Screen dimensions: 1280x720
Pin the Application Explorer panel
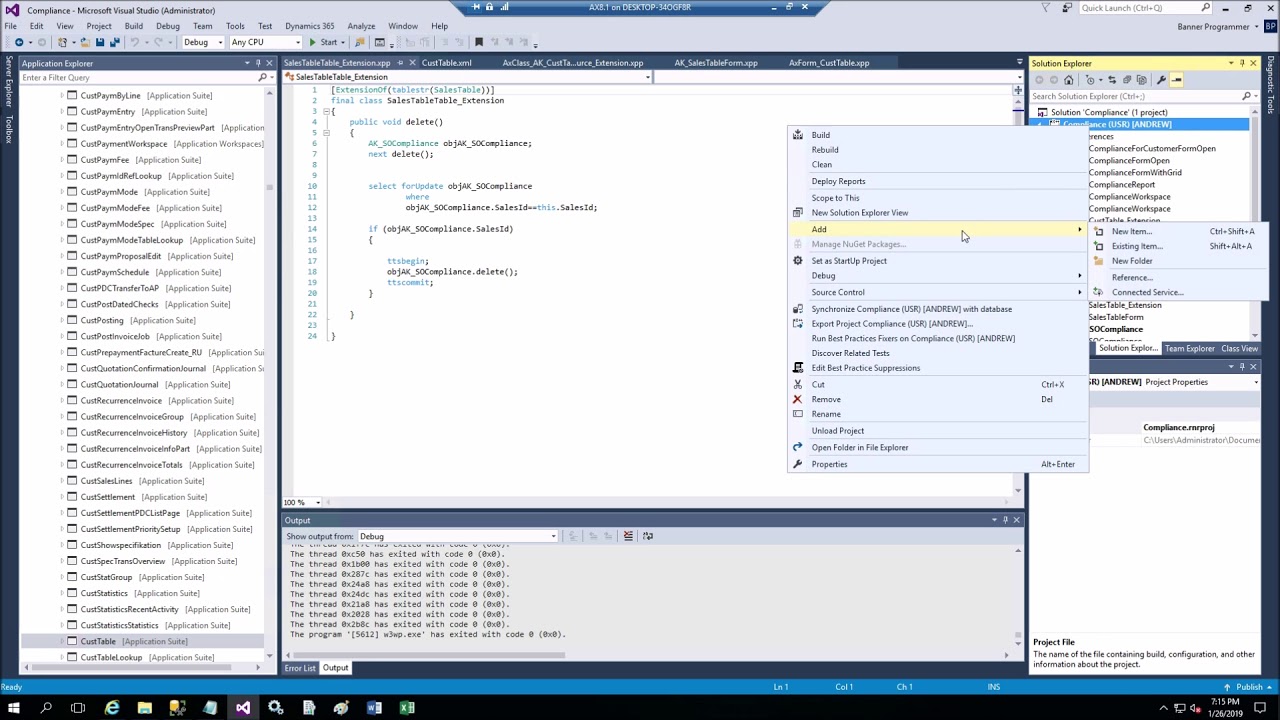tap(260, 63)
